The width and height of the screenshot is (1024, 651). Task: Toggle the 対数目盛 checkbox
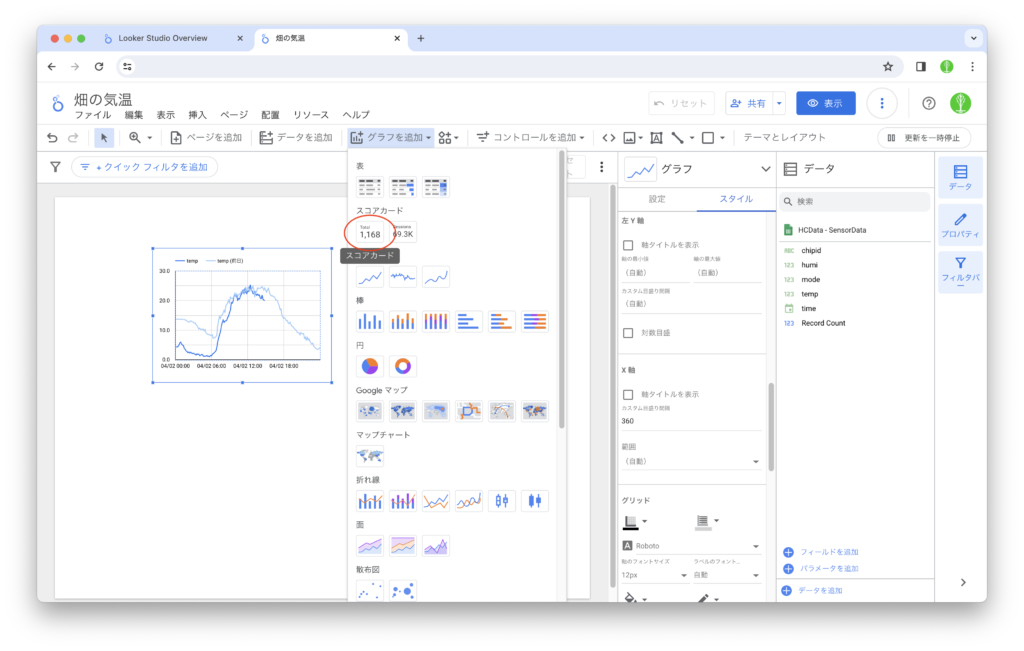click(x=628, y=333)
